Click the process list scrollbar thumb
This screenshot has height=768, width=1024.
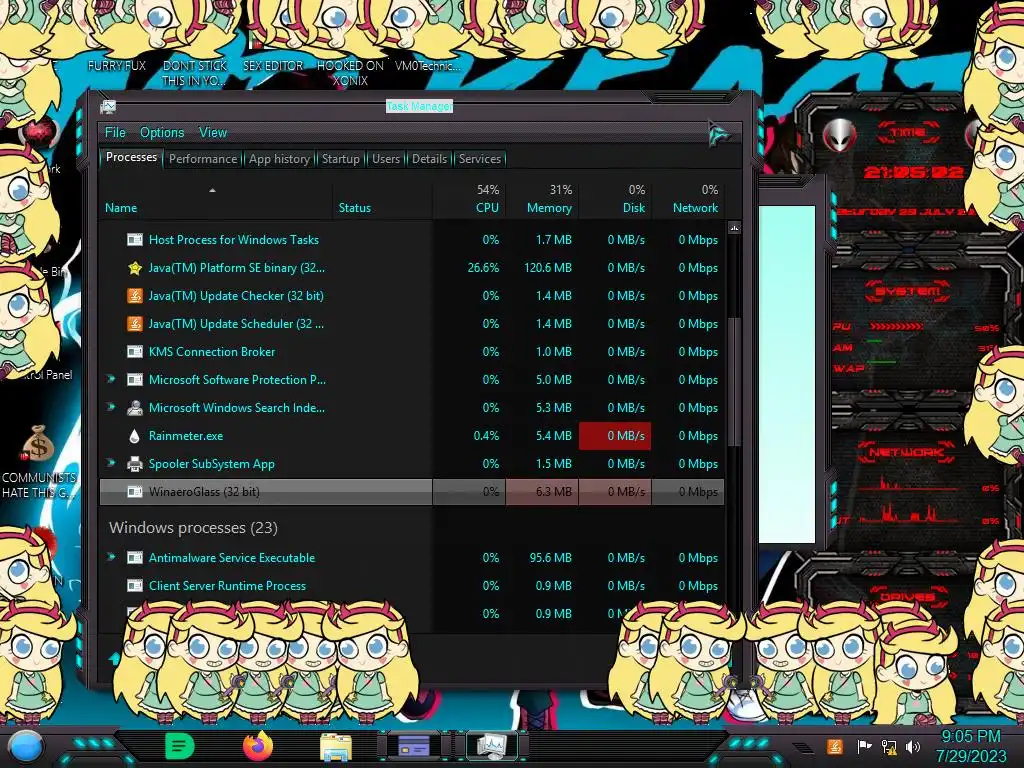pyautogui.click(x=734, y=382)
